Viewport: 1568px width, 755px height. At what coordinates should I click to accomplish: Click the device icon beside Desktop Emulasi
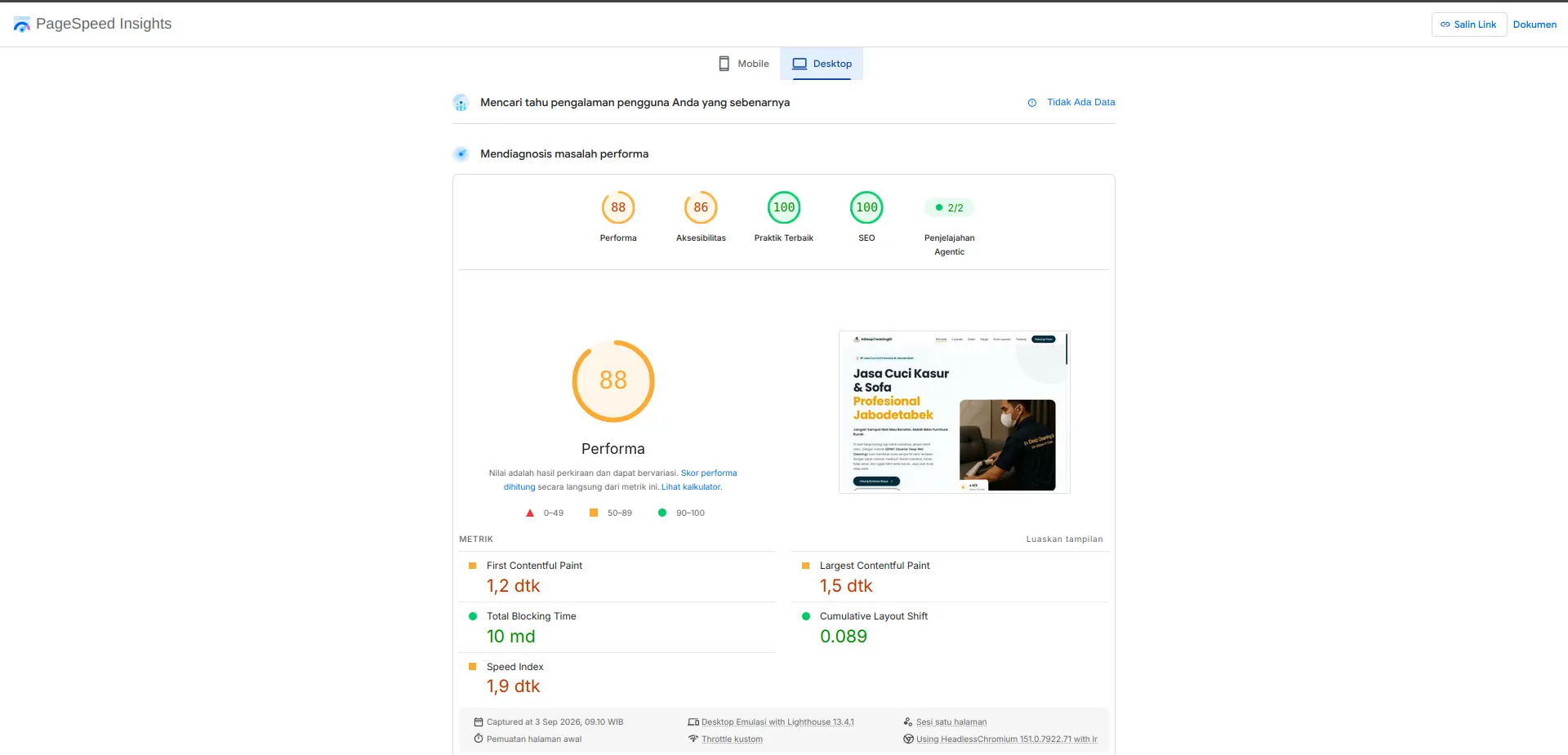[x=693, y=722]
